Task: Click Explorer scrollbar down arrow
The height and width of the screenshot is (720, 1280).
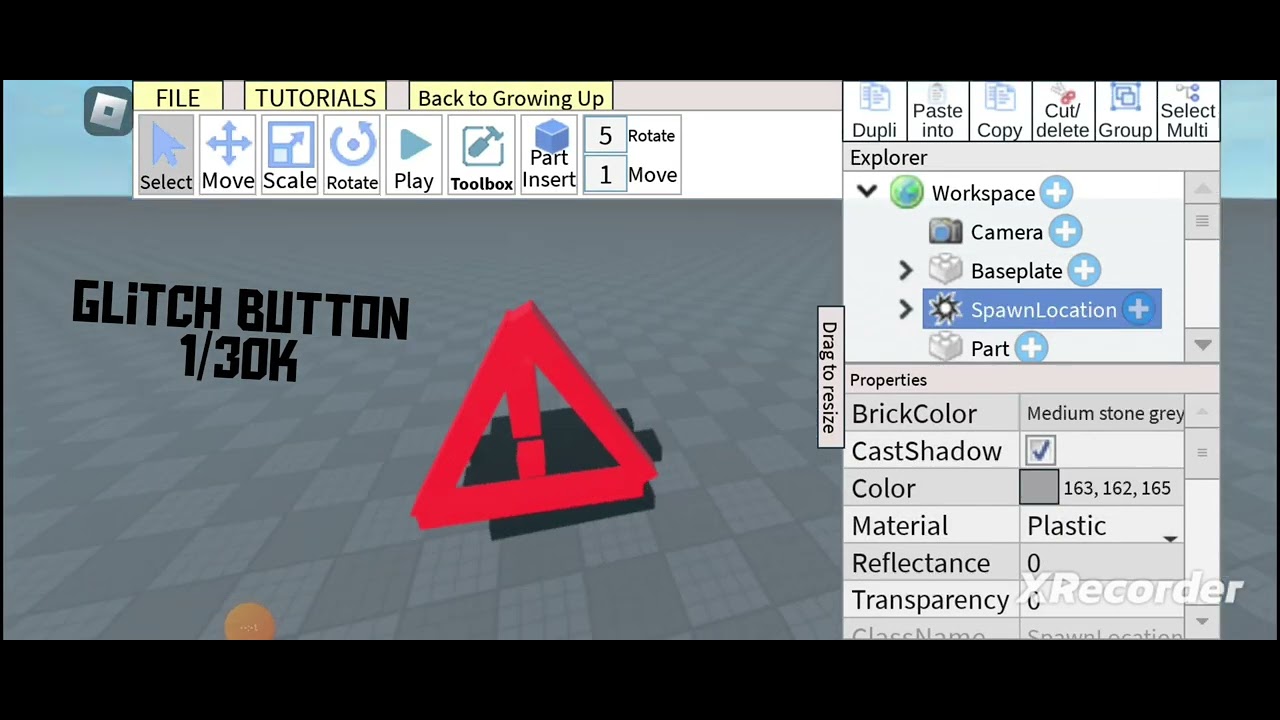Action: pos(1203,345)
